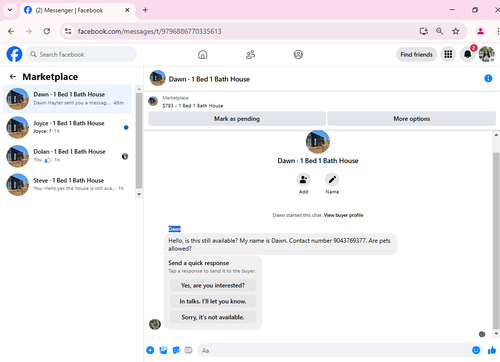Open Dawn - 1 Bed 1 Bath House chat
This screenshot has height=362, width=500.
point(68,99)
